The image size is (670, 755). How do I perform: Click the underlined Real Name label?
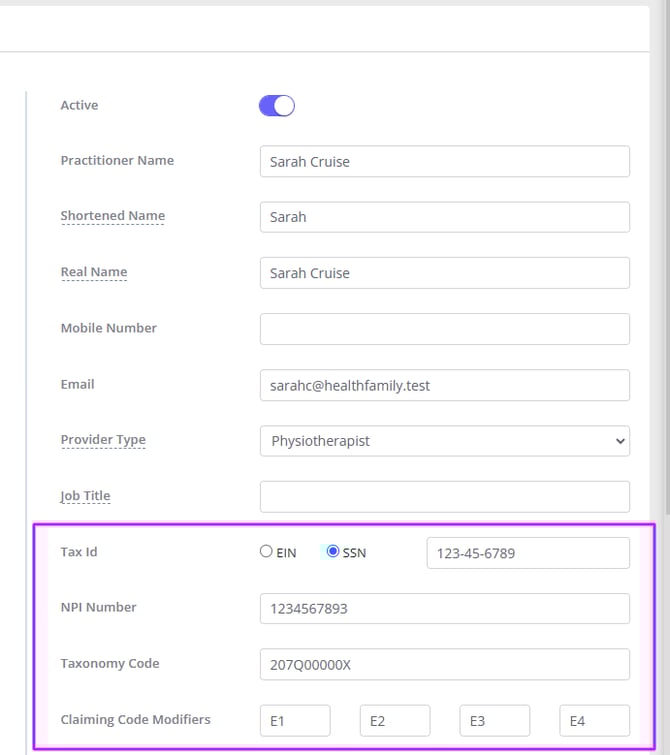click(93, 272)
